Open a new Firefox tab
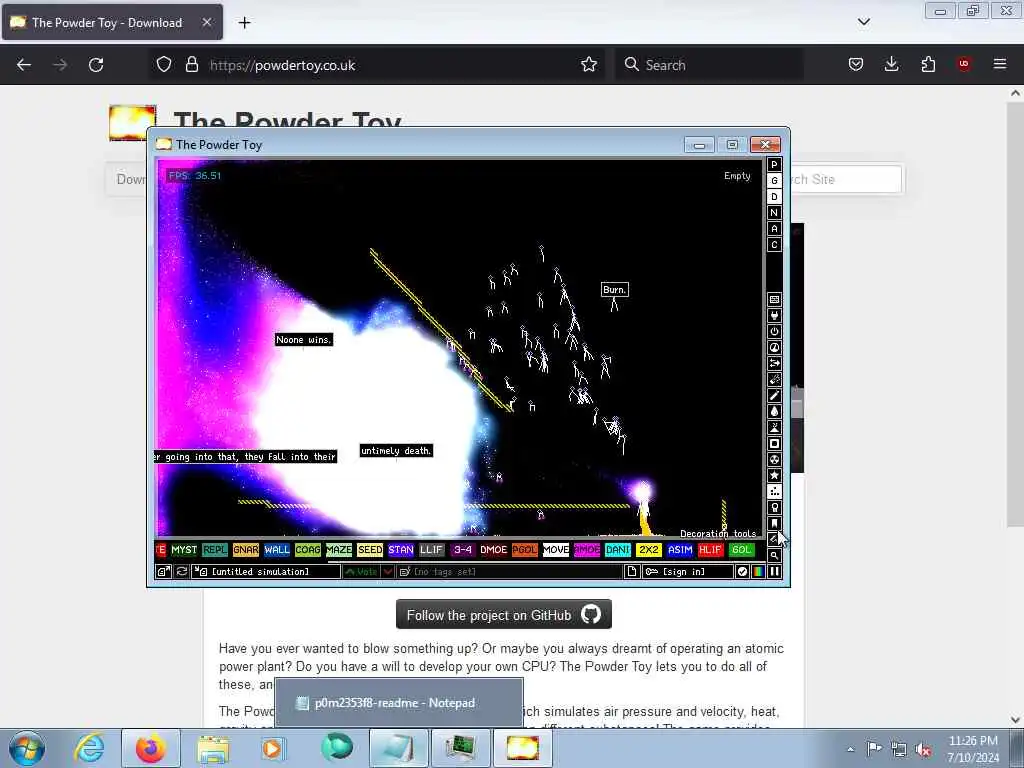The height and width of the screenshot is (768, 1024). (244, 22)
